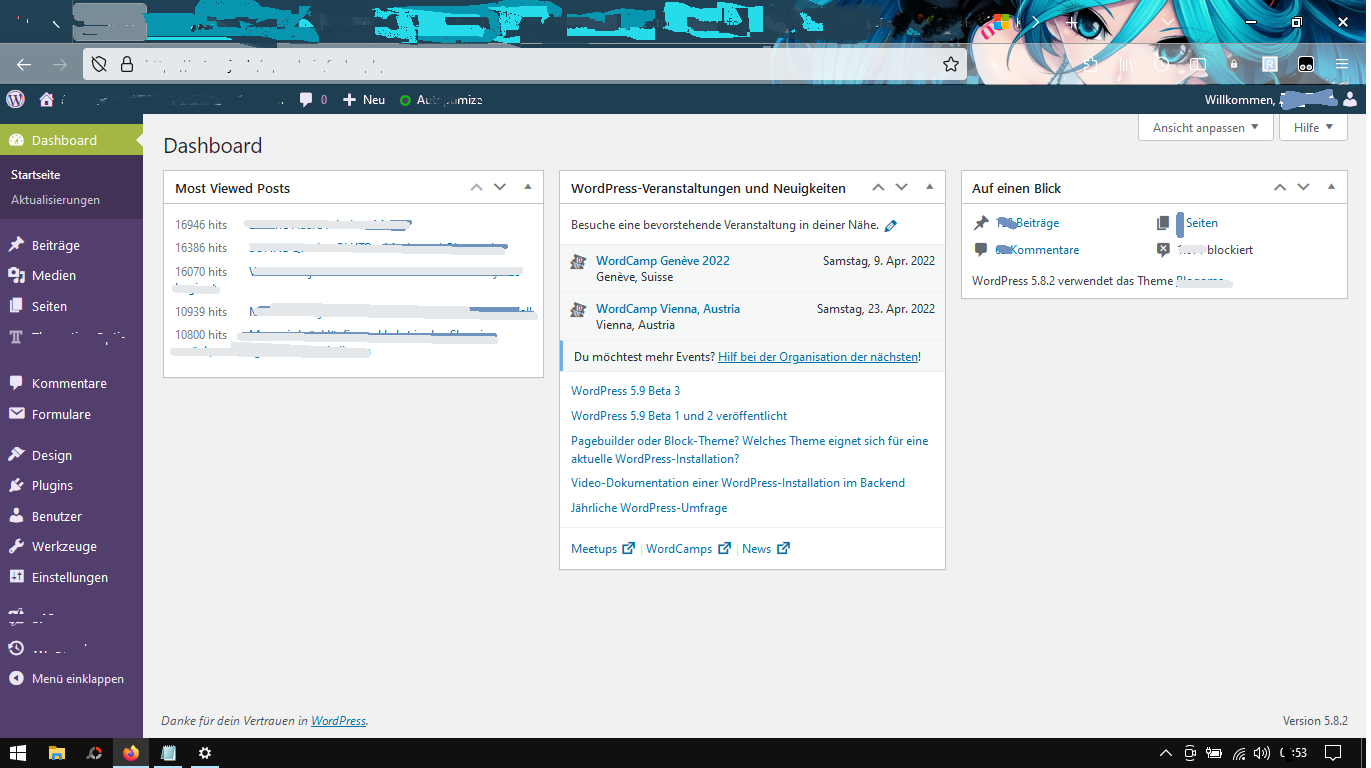Move Most Viewed Posts widget down
Viewport: 1371px width, 768px height.
(x=501, y=187)
